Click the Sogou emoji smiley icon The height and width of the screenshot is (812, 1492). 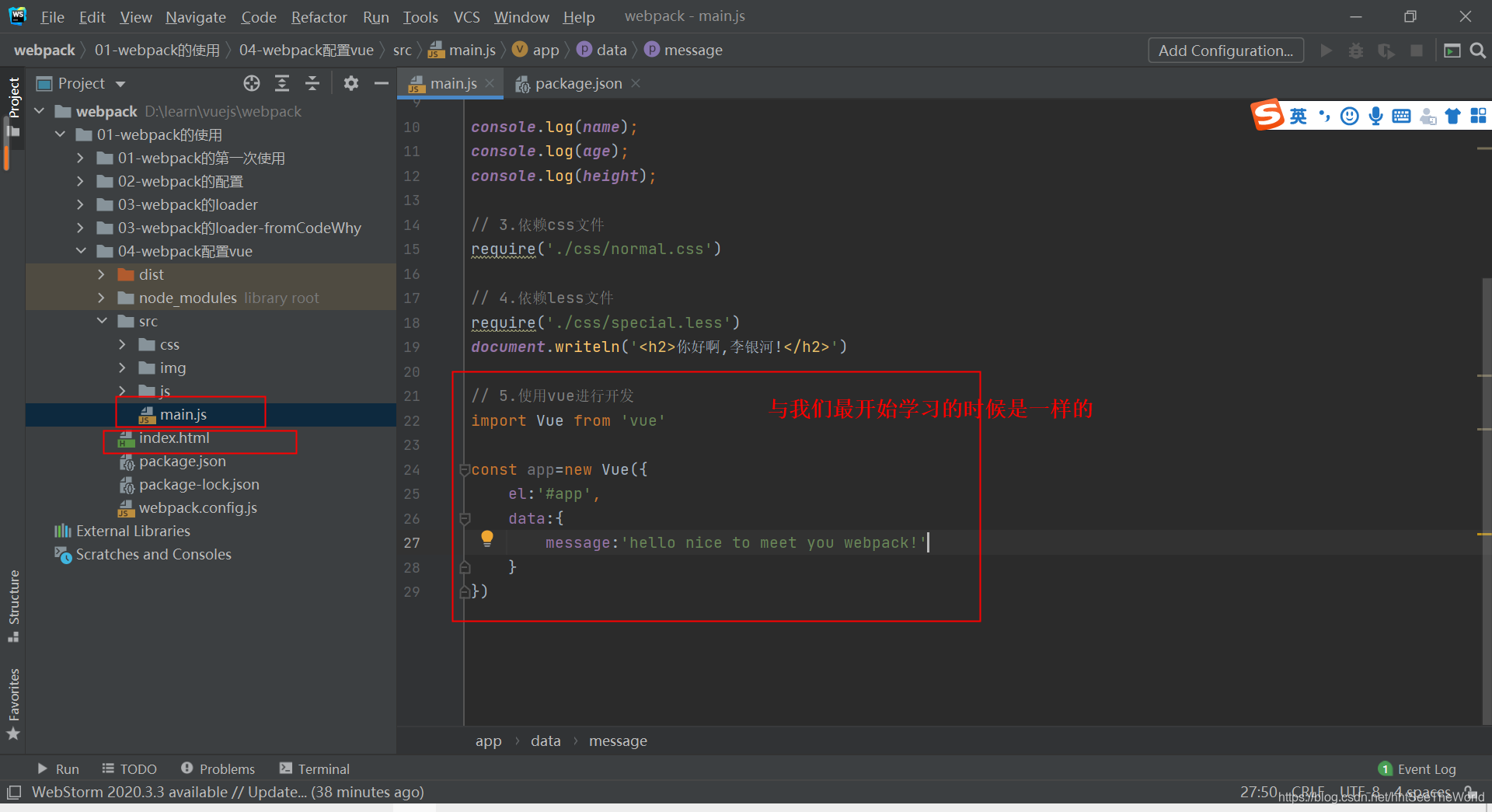[1350, 116]
